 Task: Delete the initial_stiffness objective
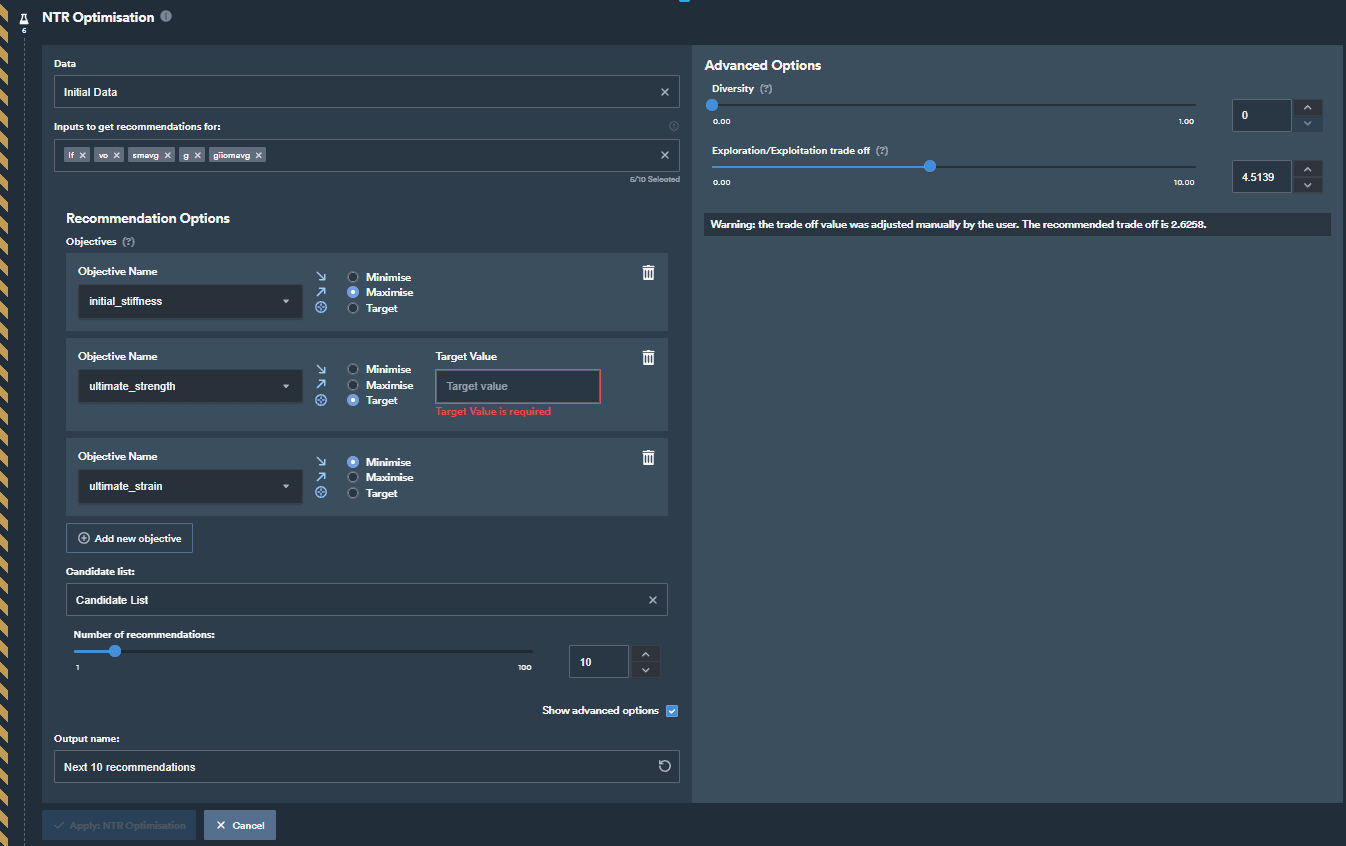tap(648, 272)
